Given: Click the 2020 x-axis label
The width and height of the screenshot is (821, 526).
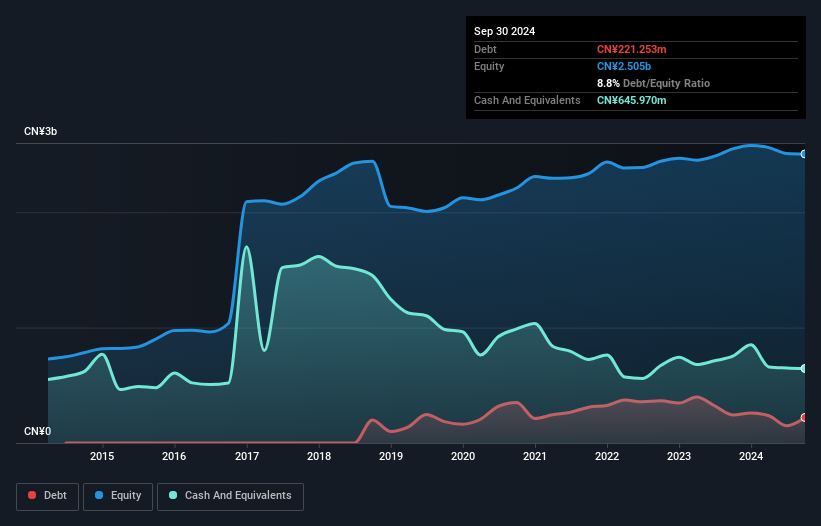Looking at the screenshot, I should 463,456.
